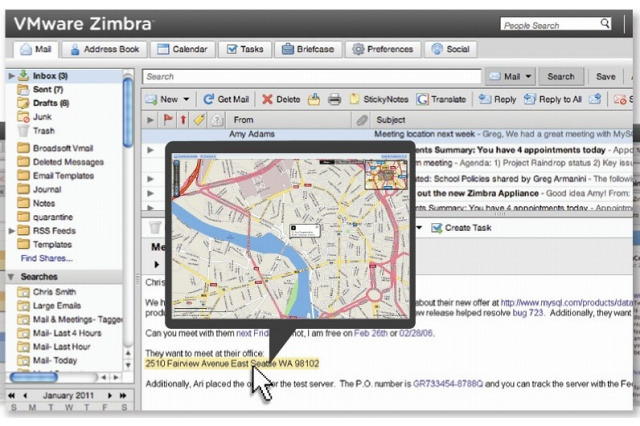This screenshot has width=640, height=426.
Task: Reply to the selected message
Action: (x=498, y=99)
